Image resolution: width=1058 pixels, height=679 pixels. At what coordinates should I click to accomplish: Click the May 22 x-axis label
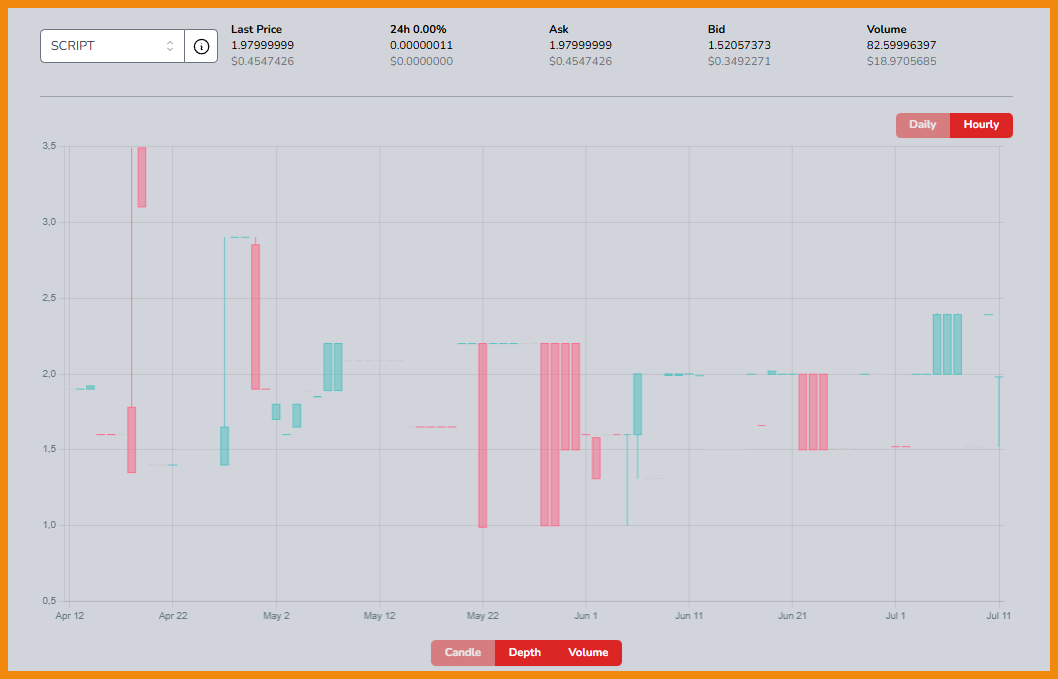tap(482, 616)
